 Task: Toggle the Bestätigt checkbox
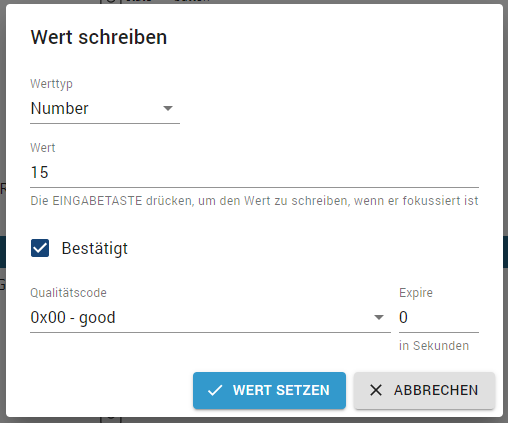pos(40,248)
